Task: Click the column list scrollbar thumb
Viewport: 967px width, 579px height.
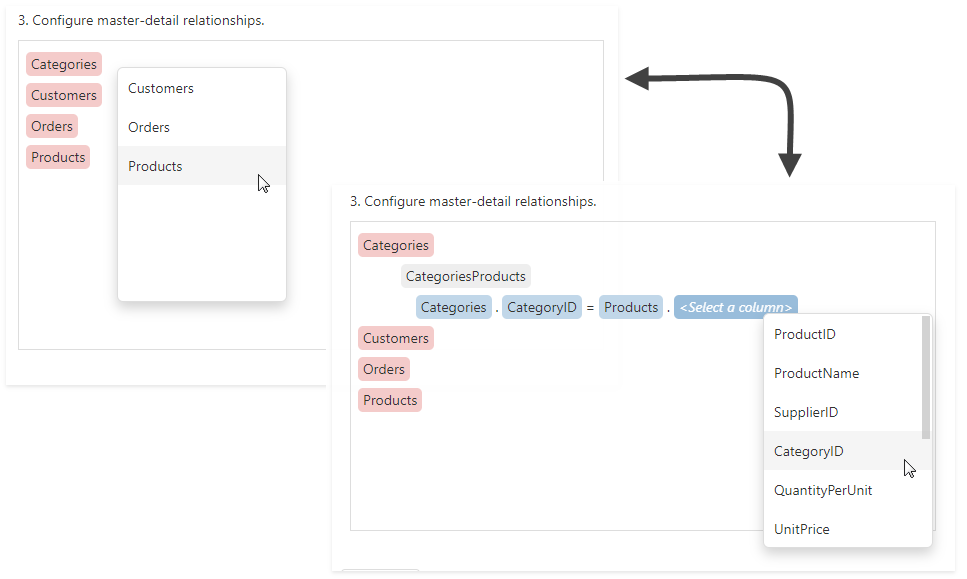Action: (x=926, y=377)
